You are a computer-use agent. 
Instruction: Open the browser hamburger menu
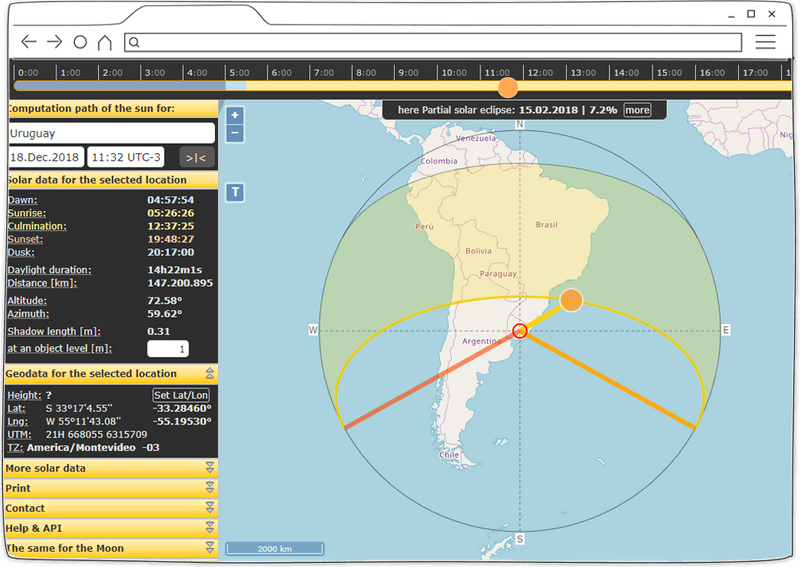765,42
